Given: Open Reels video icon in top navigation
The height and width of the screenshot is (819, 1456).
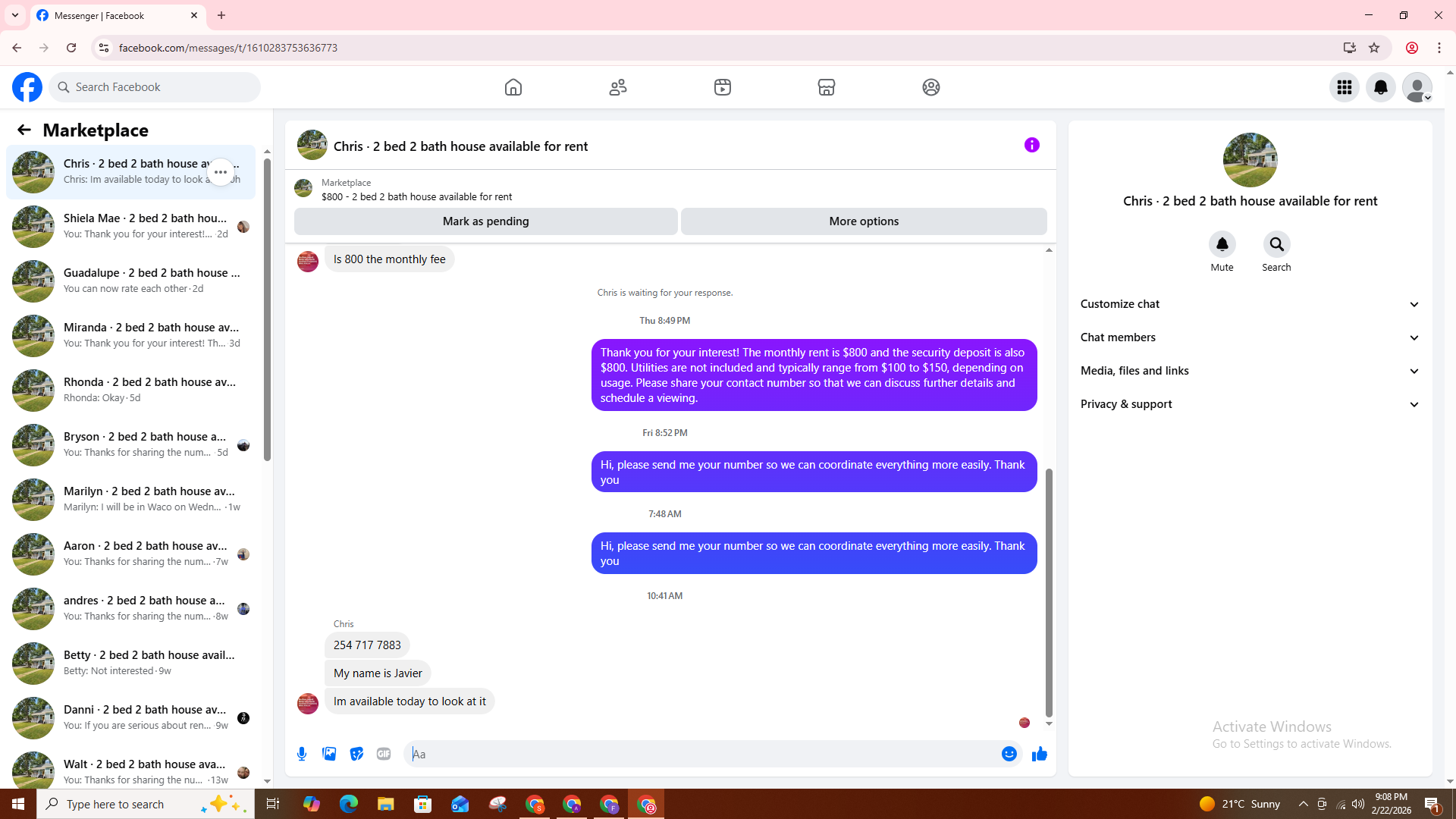Looking at the screenshot, I should click(723, 87).
